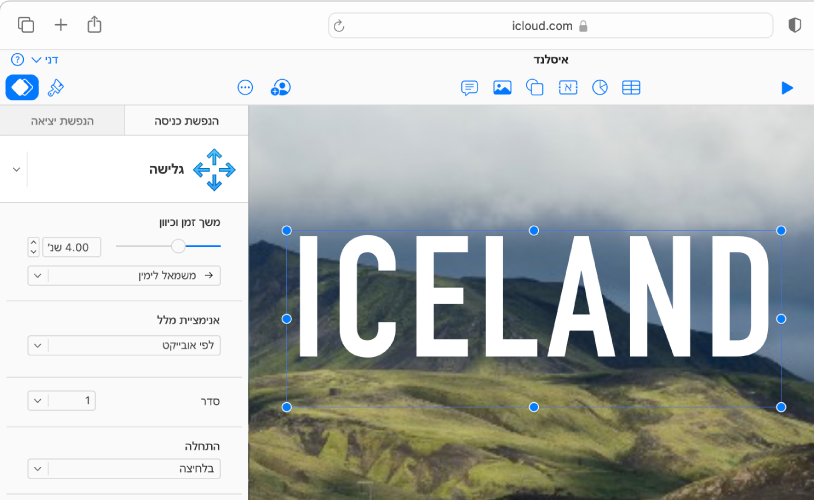
Task: Click the Collaborate add-person icon
Action: pos(281,87)
